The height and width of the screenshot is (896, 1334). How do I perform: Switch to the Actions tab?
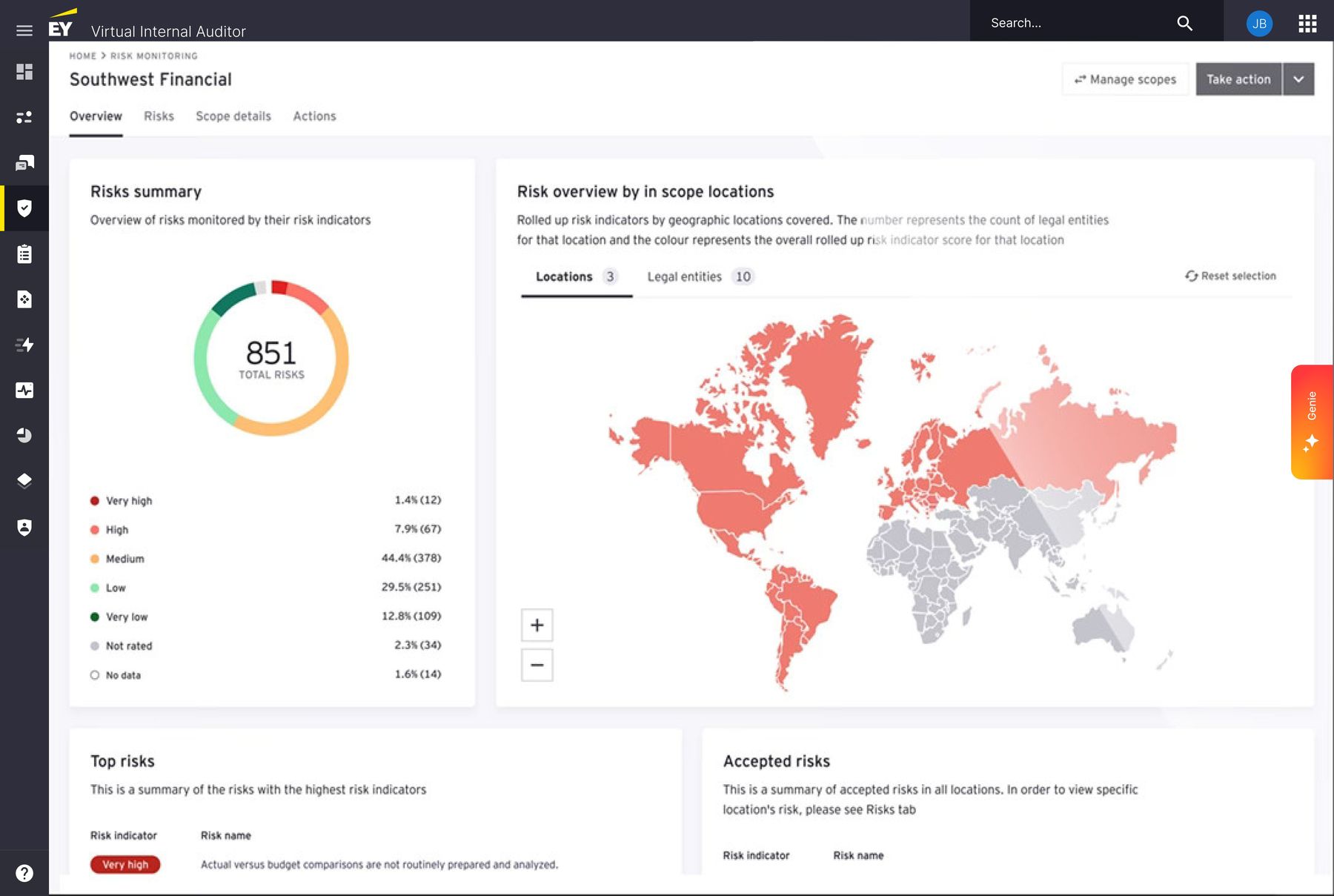314,116
